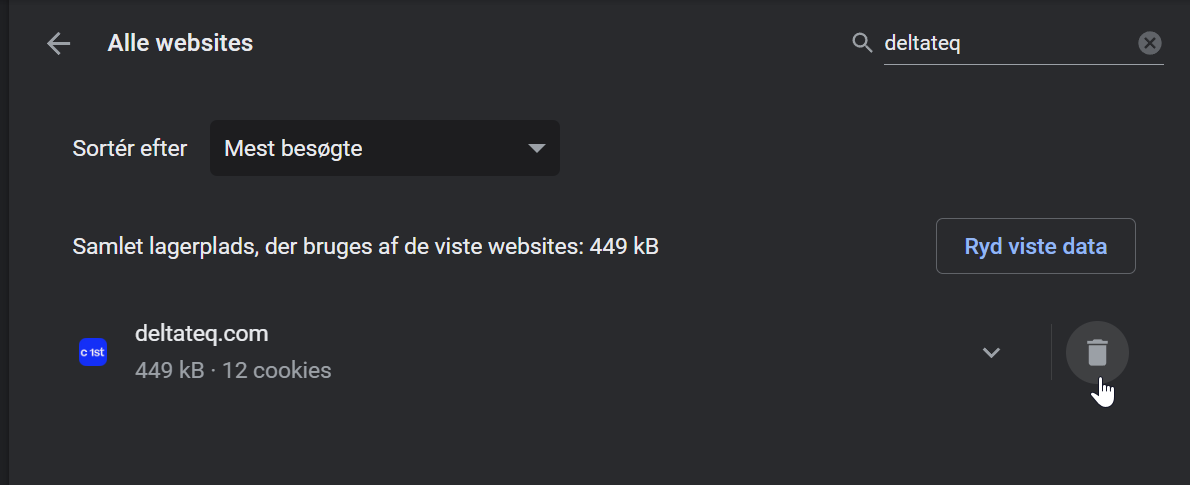
Task: Click the sort dropdown triangle arrow
Action: tap(537, 148)
